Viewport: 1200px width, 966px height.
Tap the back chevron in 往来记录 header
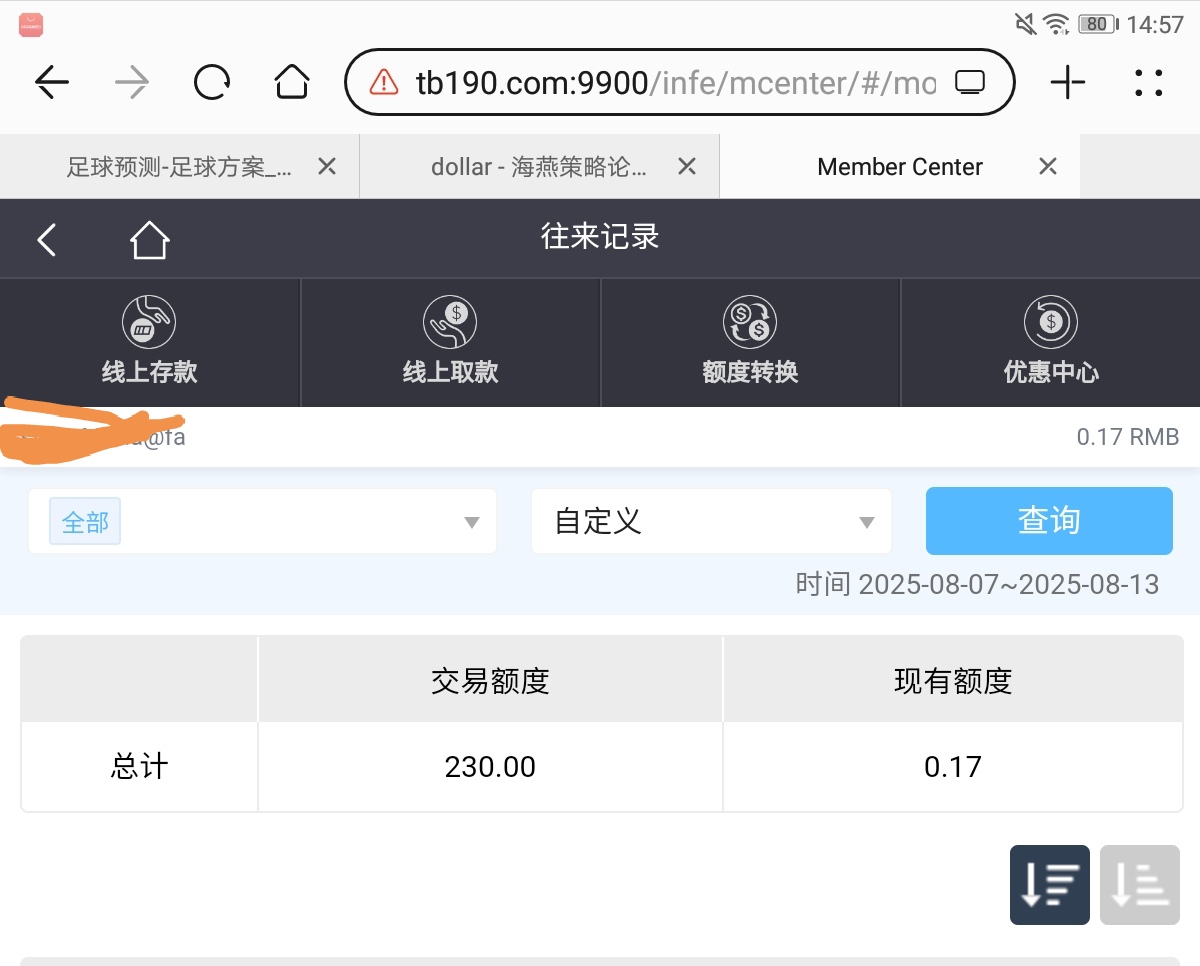(x=47, y=240)
